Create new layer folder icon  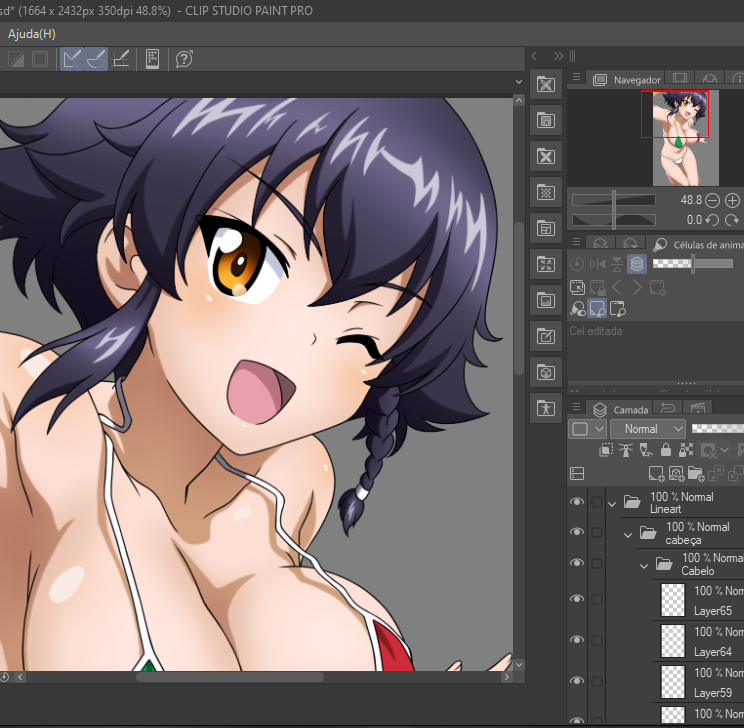pos(696,473)
